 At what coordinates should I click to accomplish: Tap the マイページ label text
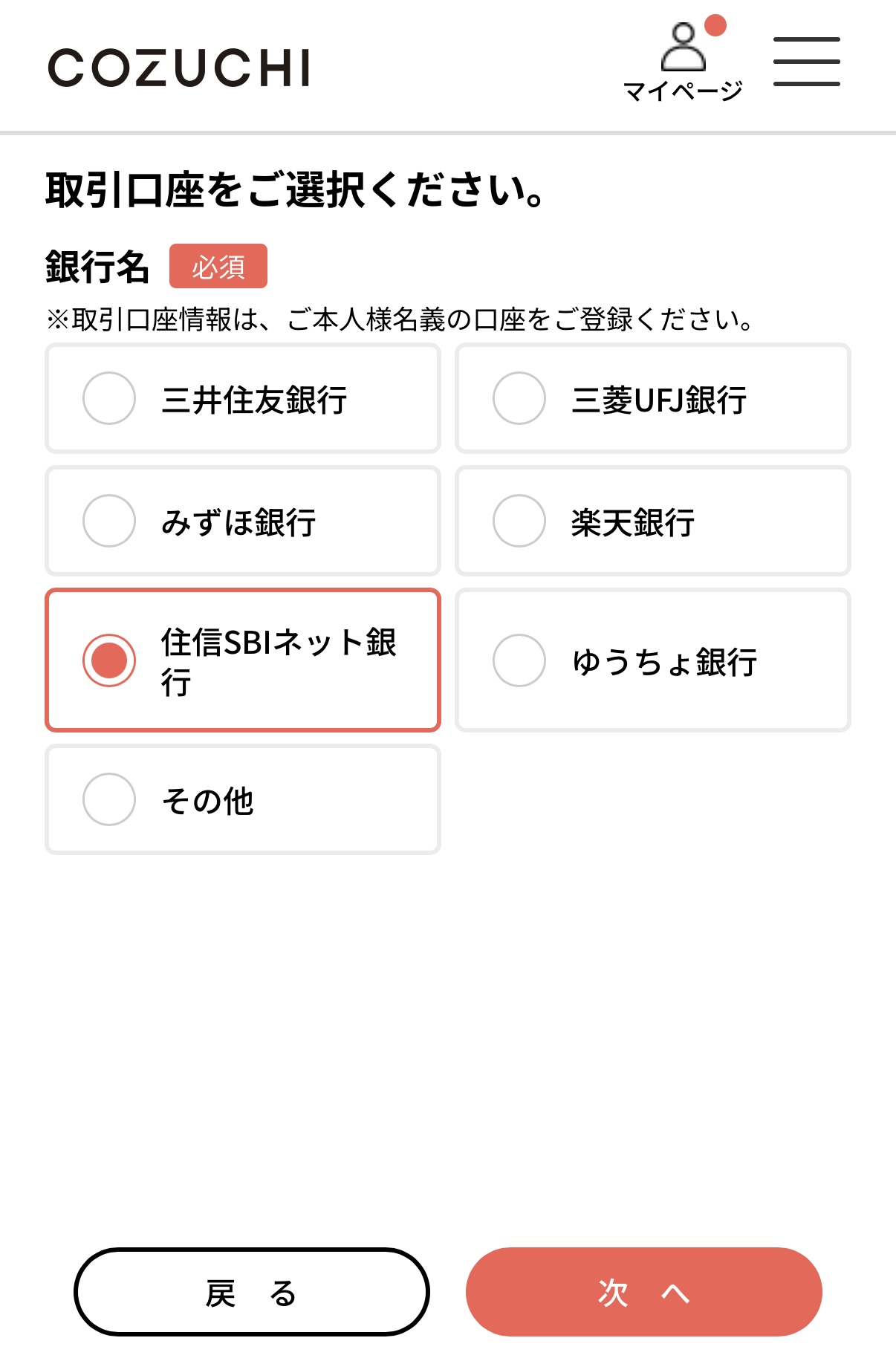[683, 91]
